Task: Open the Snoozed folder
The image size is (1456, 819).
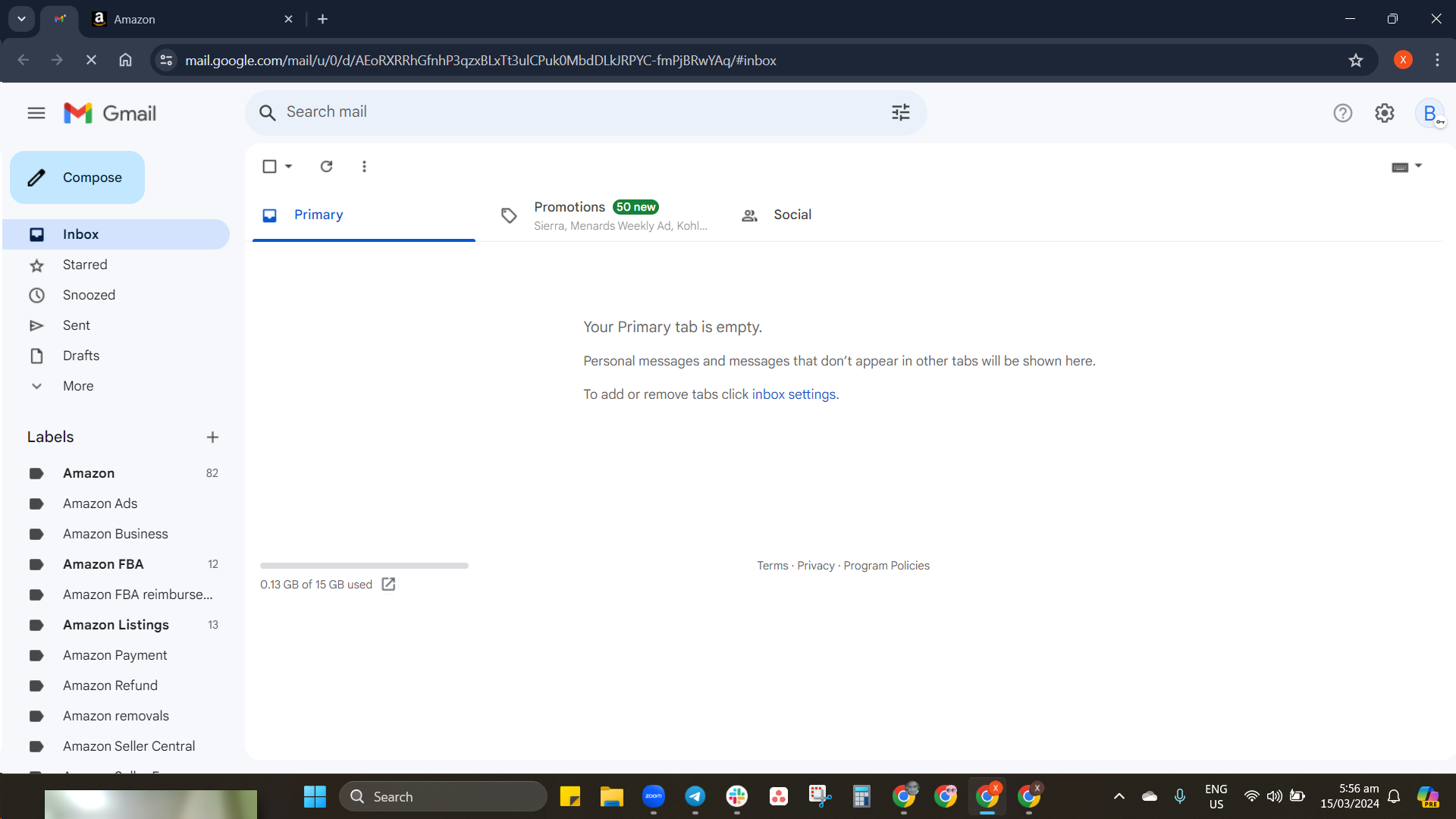Action: point(116,295)
